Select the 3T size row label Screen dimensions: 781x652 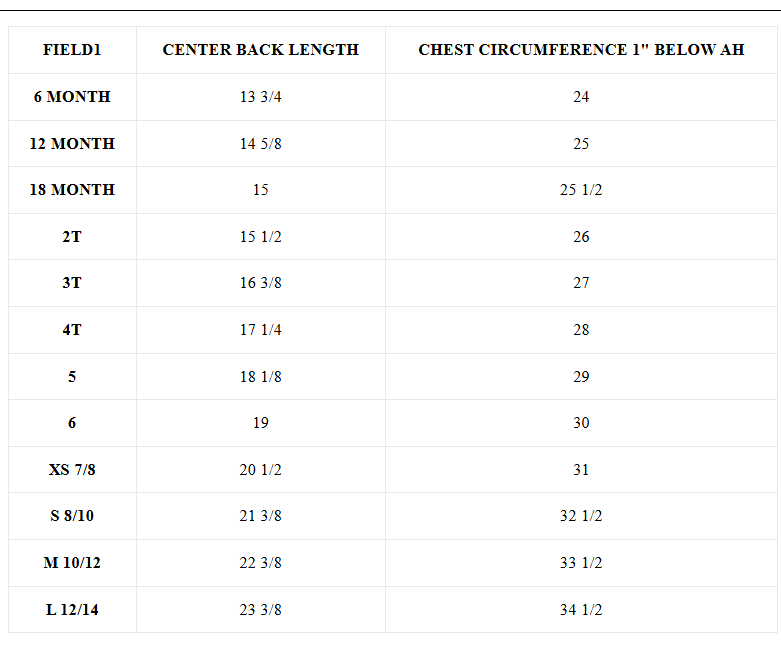point(72,283)
